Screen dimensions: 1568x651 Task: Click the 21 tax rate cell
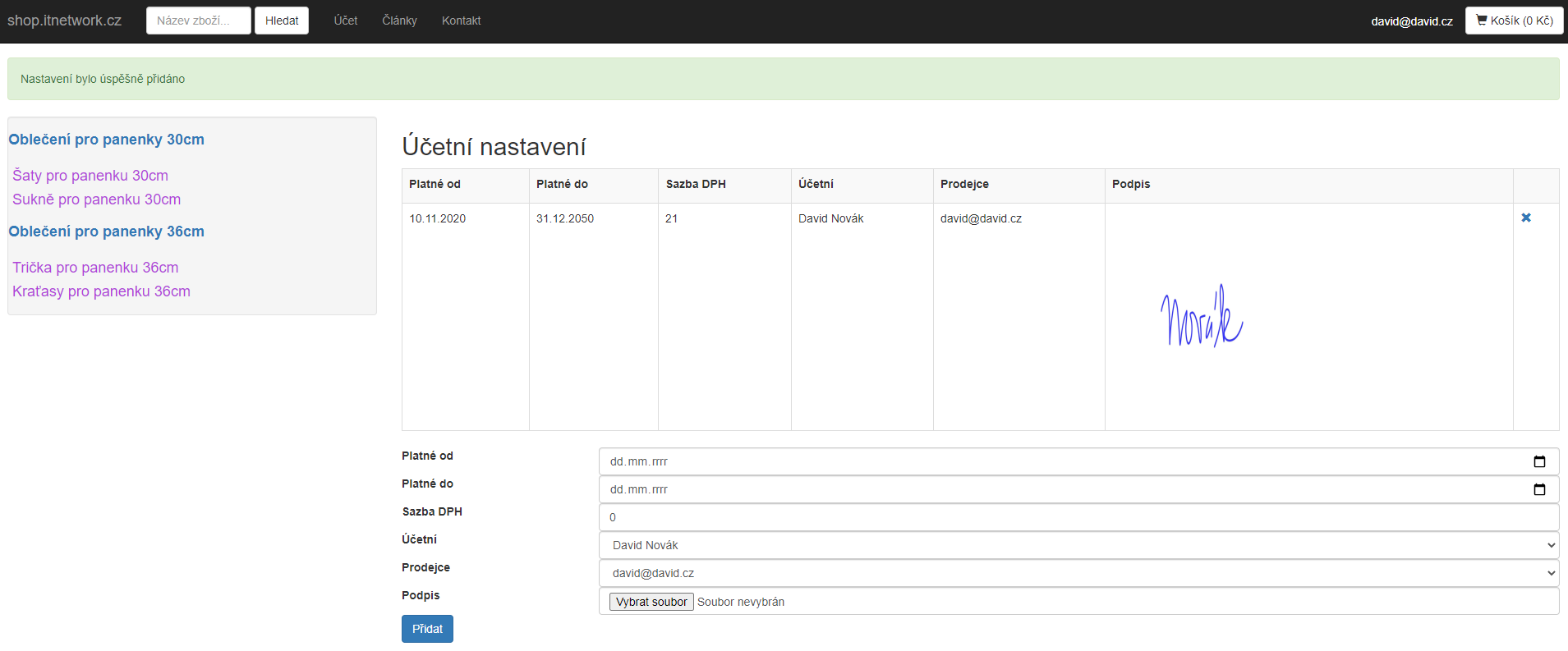[724, 317]
